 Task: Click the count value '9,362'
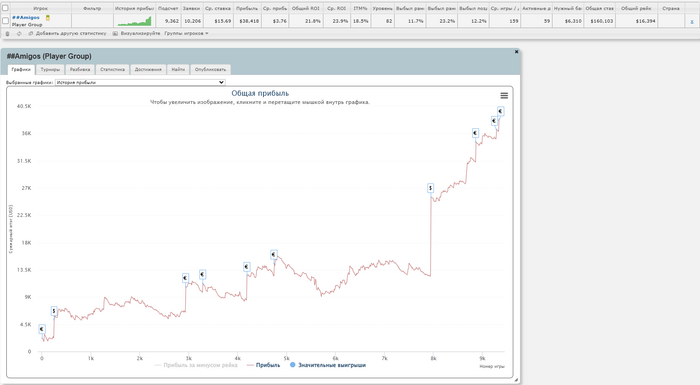coord(171,21)
